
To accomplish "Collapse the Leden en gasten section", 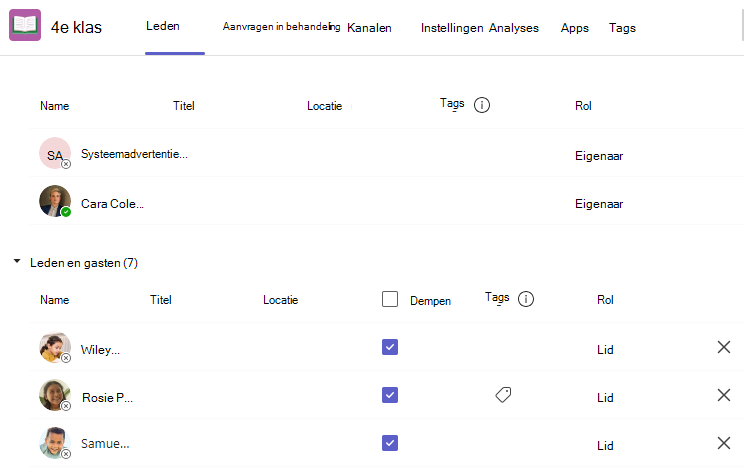I will (x=17, y=262).
